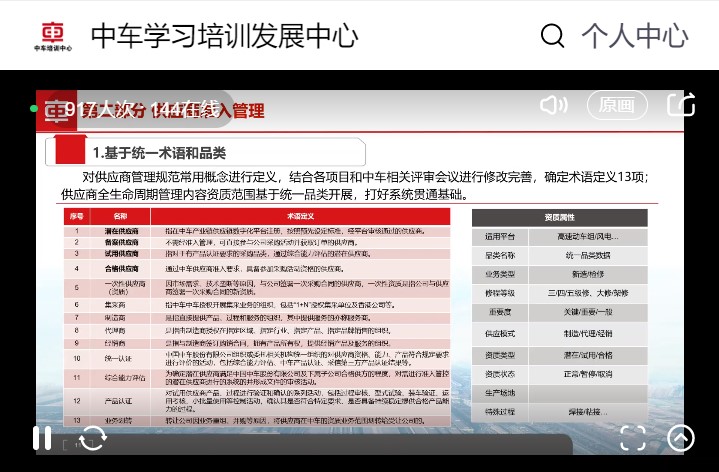
Task: Click the 资质属性 header
Action: click(x=559, y=217)
